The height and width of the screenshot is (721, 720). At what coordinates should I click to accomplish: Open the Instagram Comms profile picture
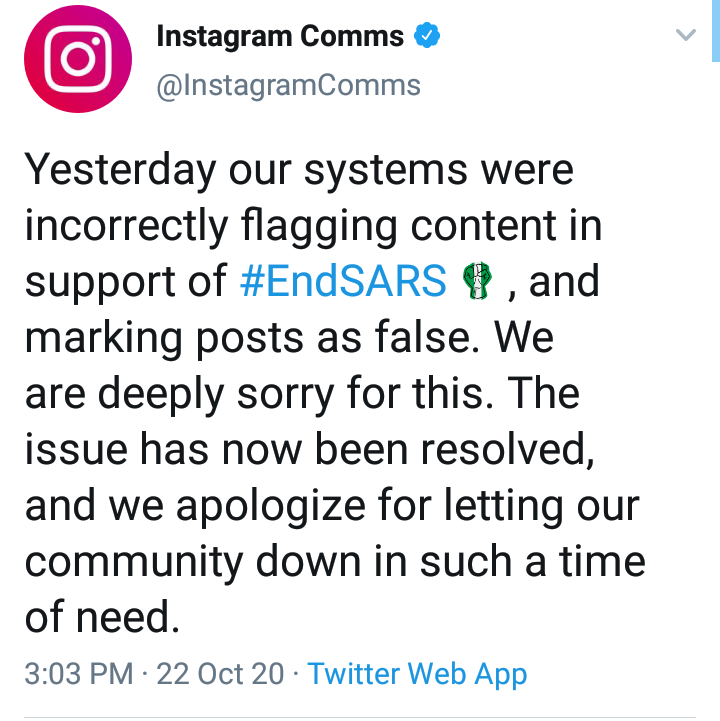tap(78, 59)
